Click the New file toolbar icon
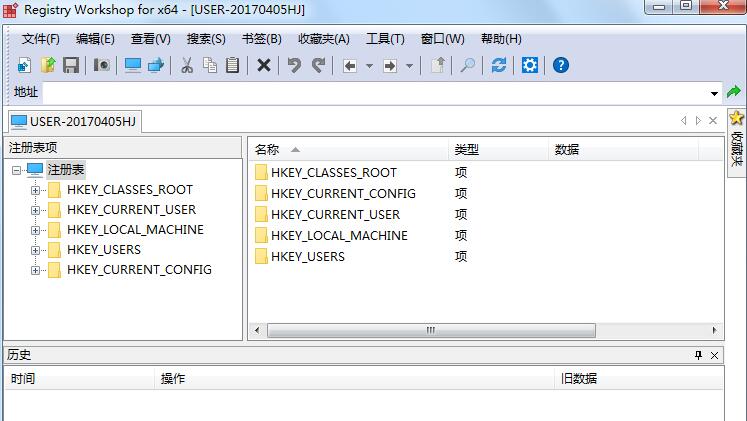Image resolution: width=747 pixels, height=421 pixels. (x=24, y=65)
